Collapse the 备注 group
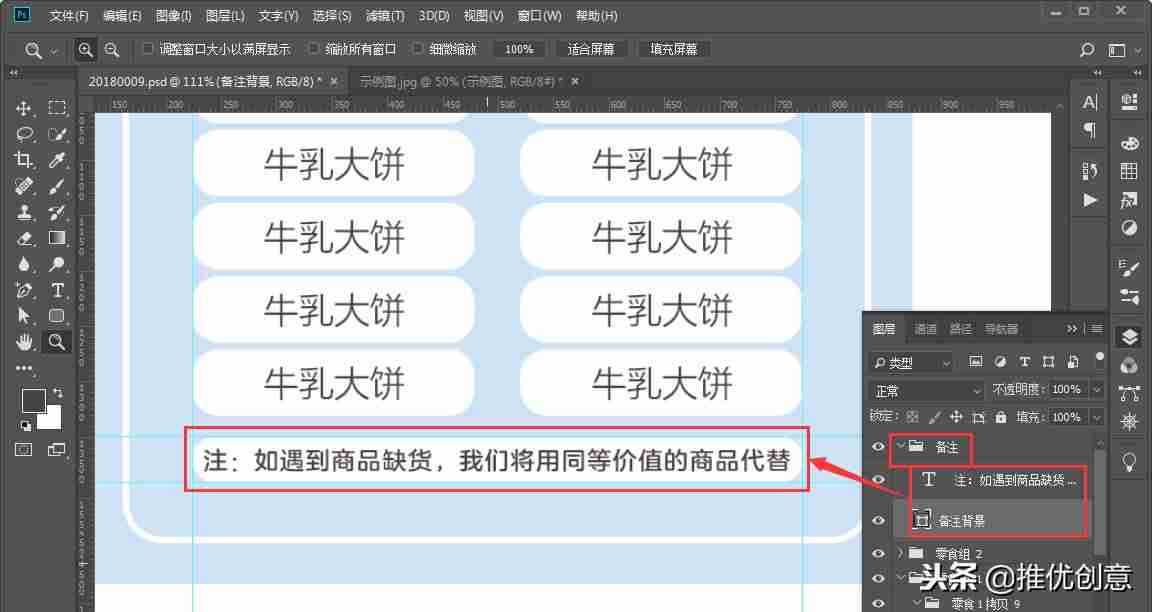Screen dimensions: 1152x612 click(900, 446)
